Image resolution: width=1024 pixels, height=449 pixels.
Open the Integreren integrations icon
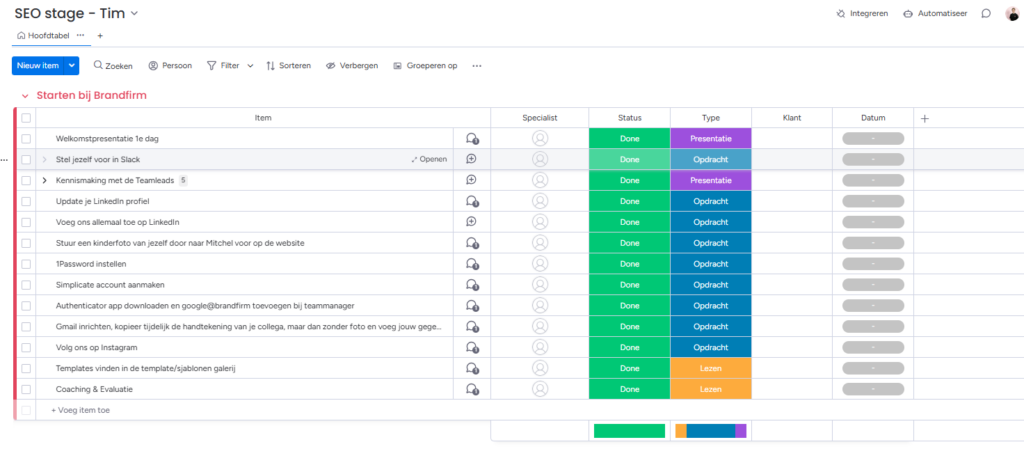(x=840, y=14)
